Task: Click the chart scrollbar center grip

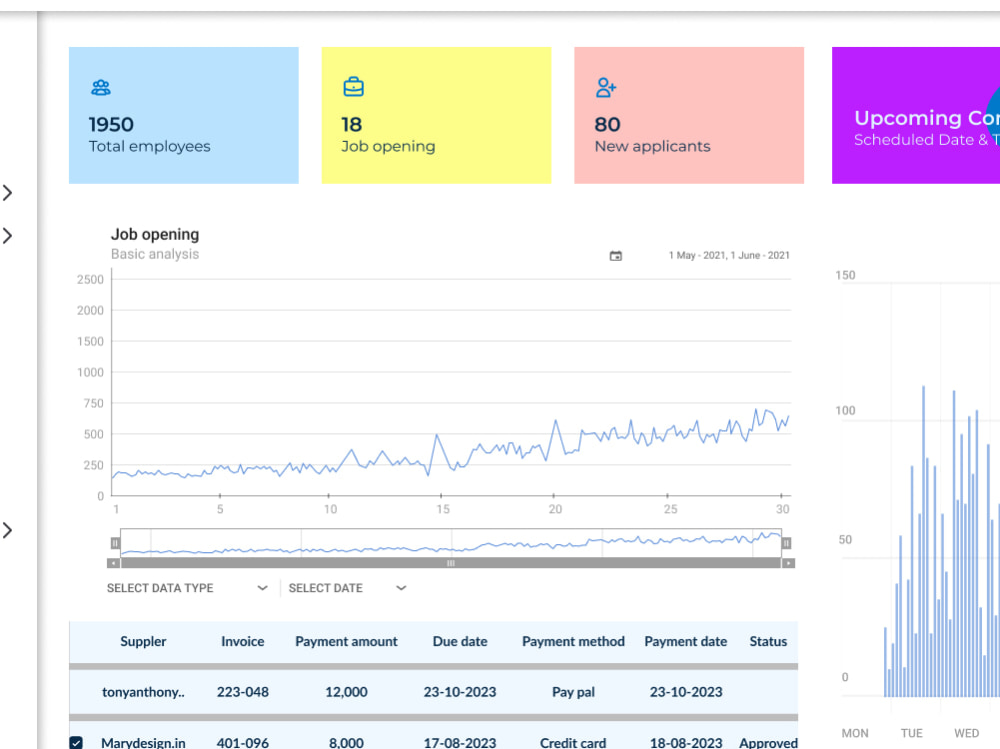Action: (x=451, y=563)
